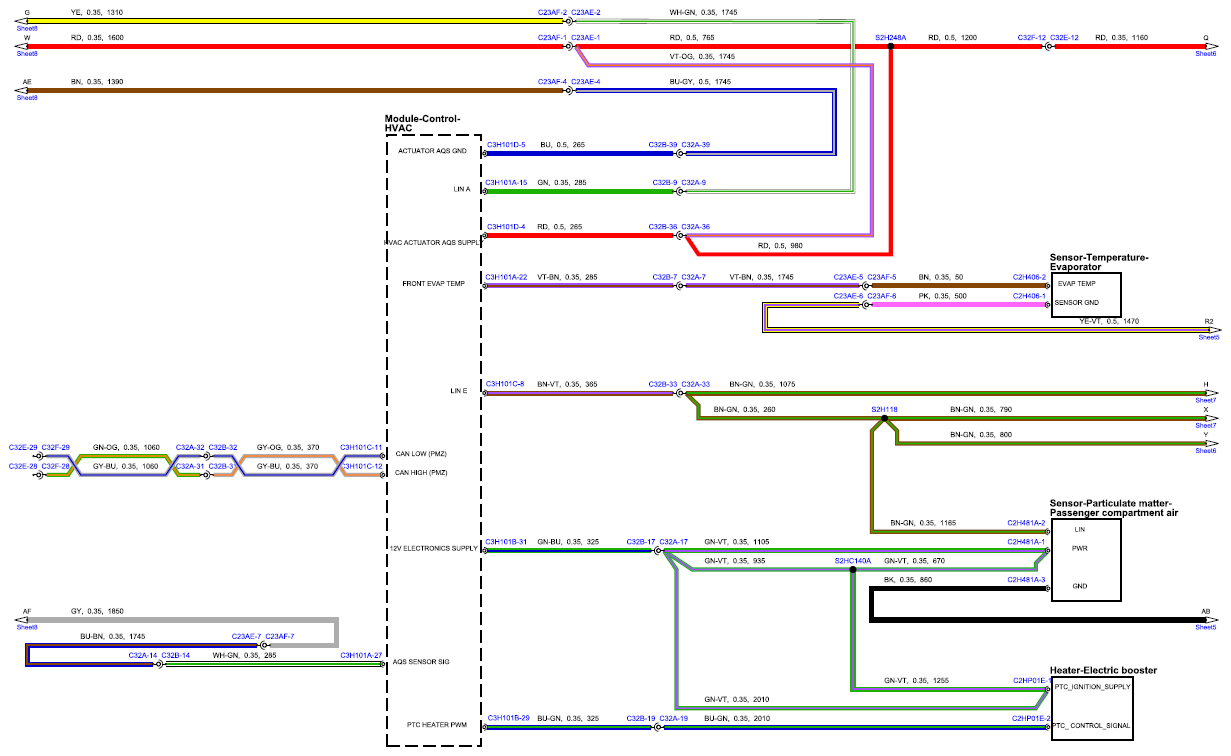Screen dimensions: 1231x756
Task: Open connector reference C32A-14
Action: click(143, 655)
